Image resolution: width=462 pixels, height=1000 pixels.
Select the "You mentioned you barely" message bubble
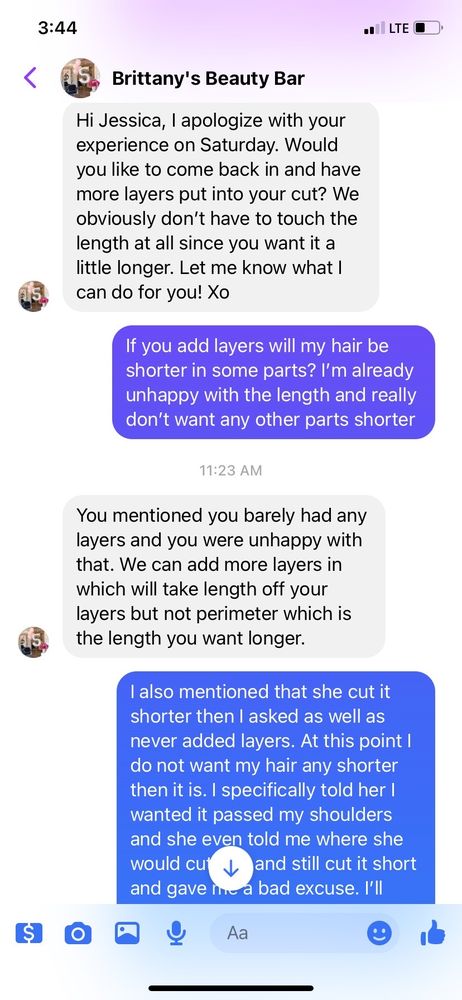(224, 577)
